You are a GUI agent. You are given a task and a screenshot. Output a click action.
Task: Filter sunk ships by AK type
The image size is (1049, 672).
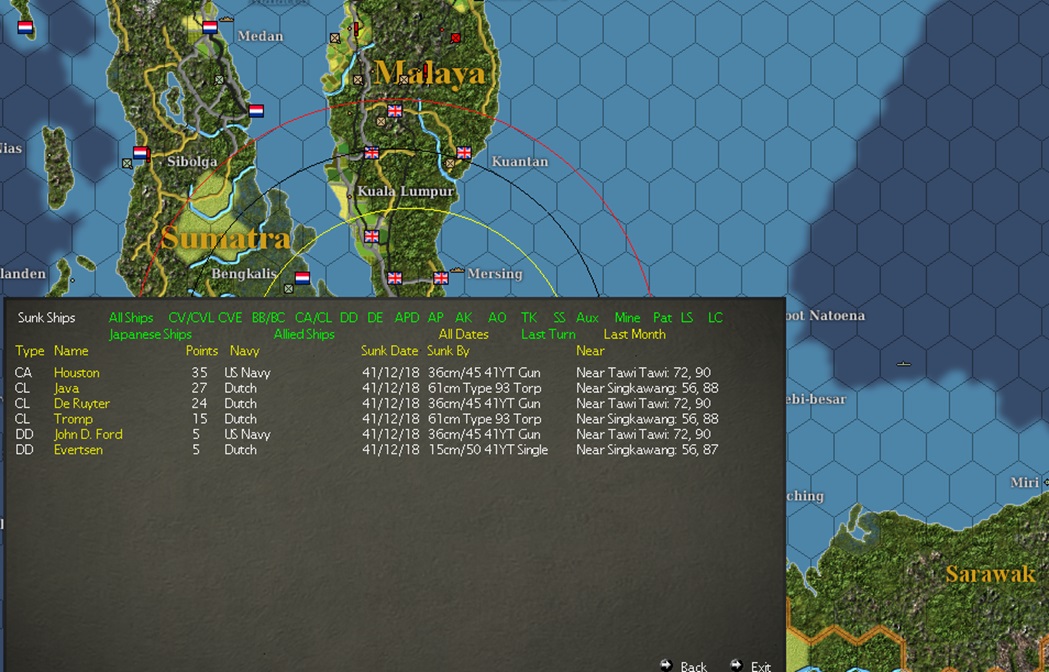[x=464, y=317]
